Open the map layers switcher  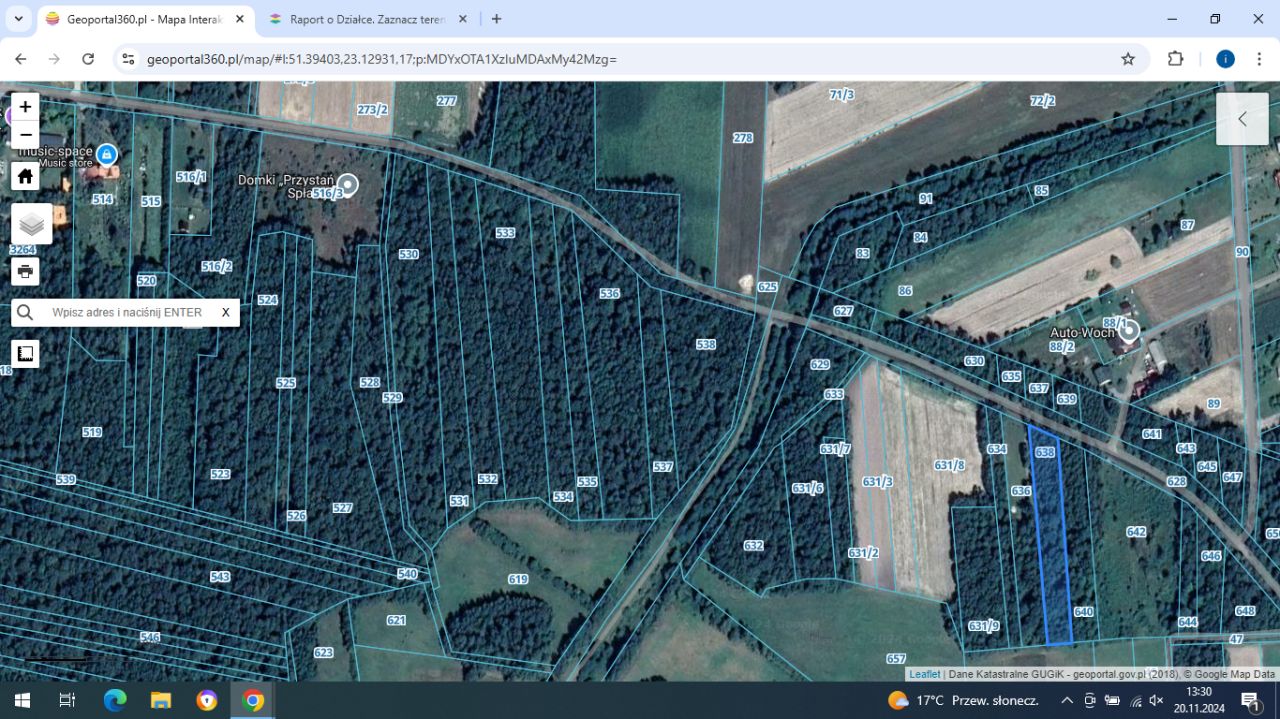pos(32,224)
